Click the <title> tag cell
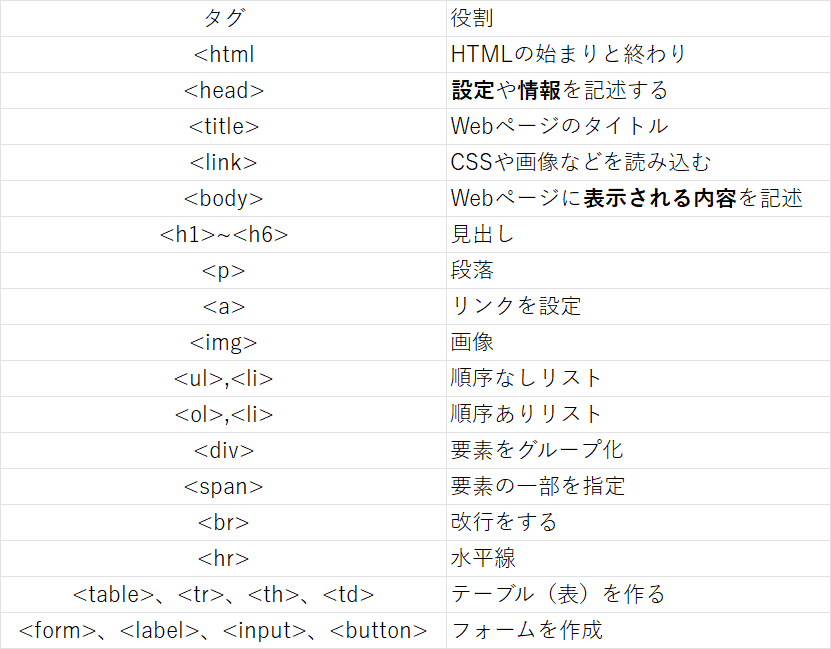The image size is (831, 649). click(x=223, y=126)
